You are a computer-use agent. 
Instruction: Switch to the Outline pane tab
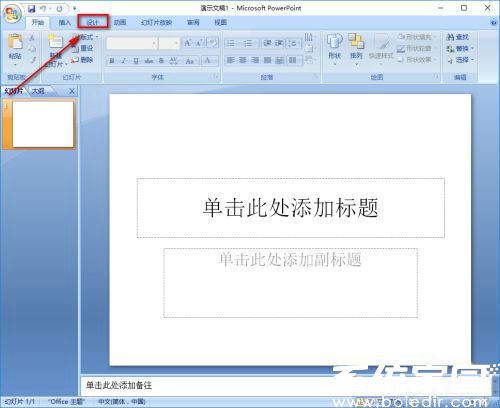[x=38, y=91]
